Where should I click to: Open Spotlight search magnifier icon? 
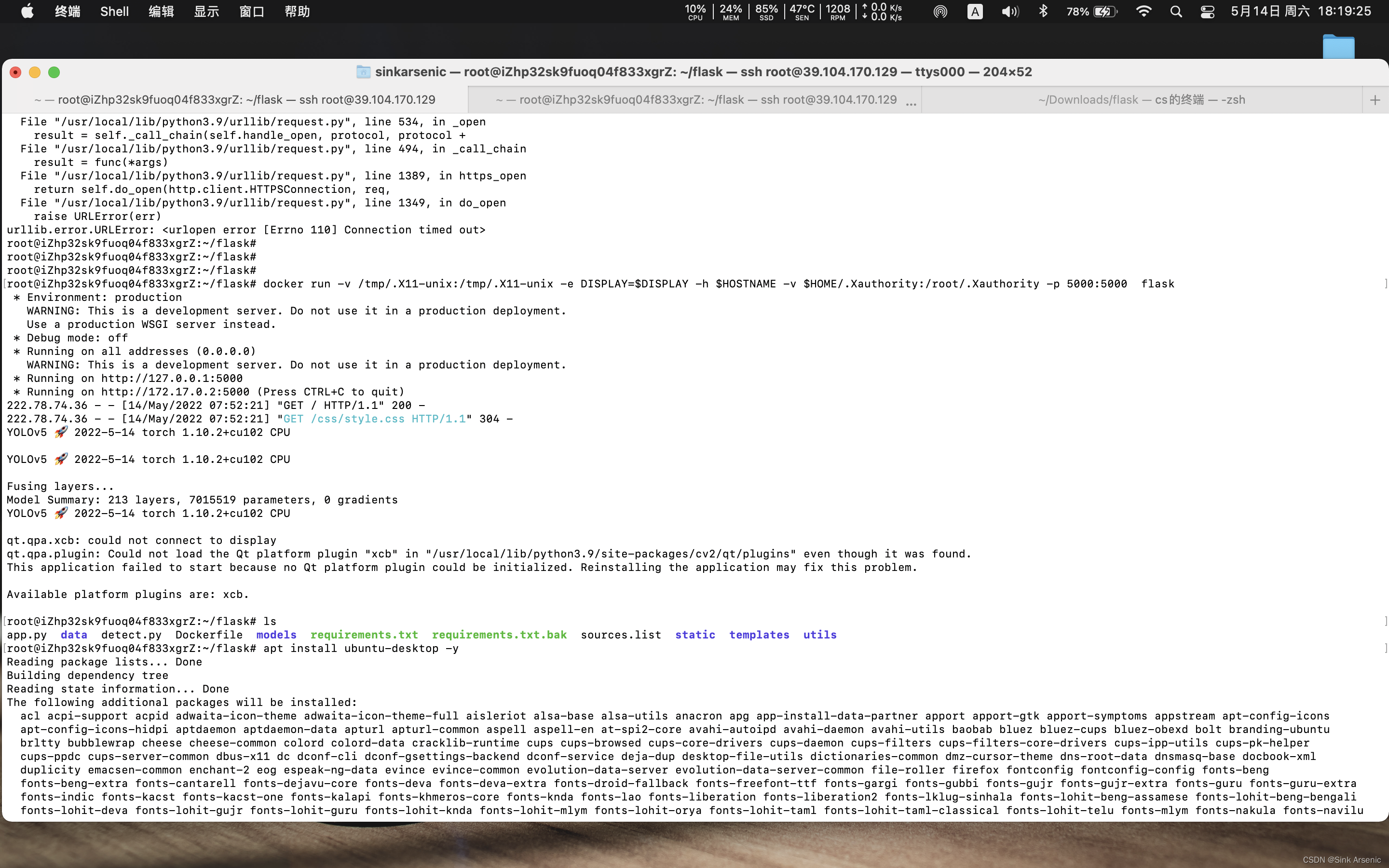(1175, 12)
